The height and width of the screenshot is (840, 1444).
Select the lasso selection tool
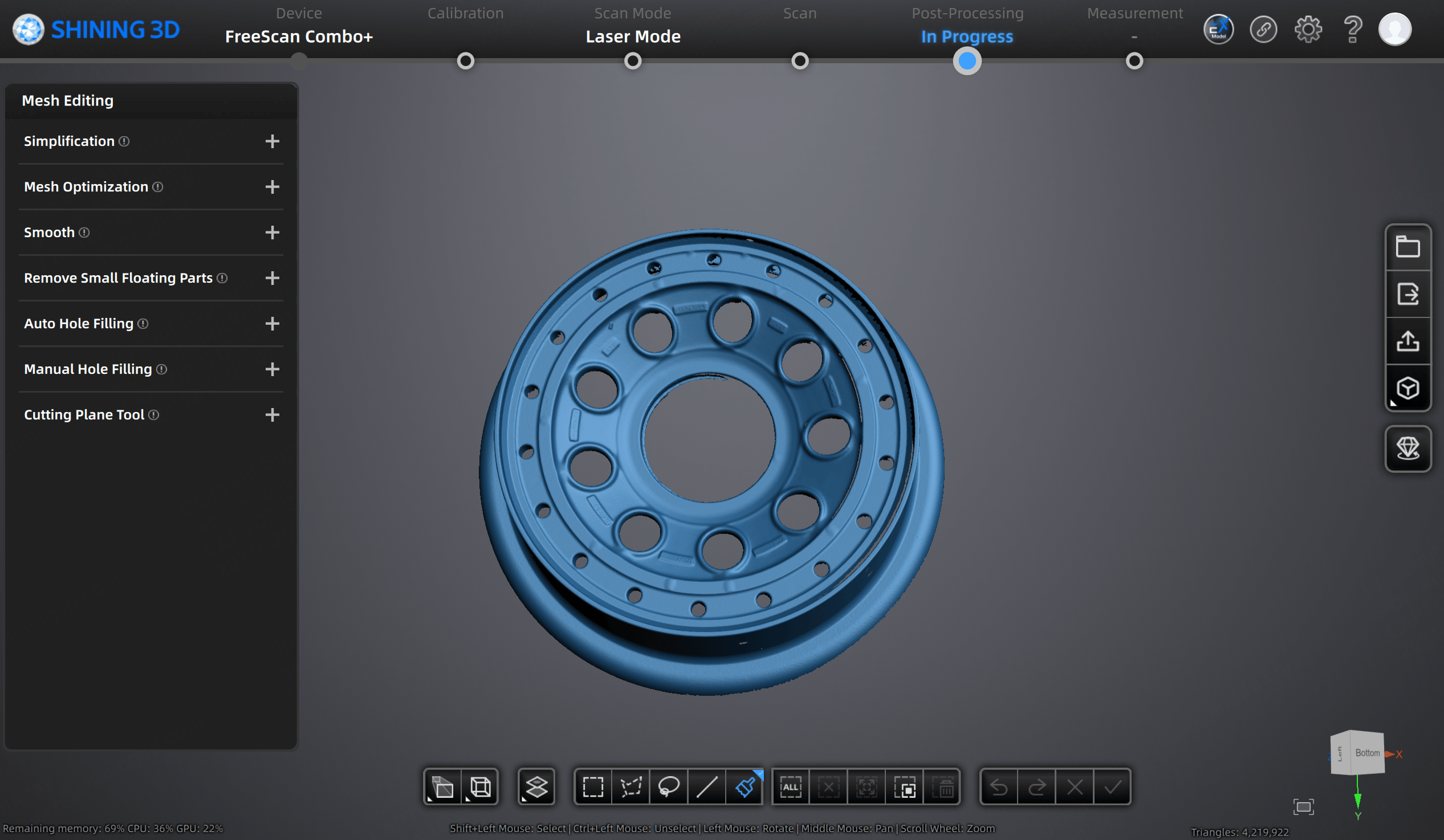[x=669, y=786]
